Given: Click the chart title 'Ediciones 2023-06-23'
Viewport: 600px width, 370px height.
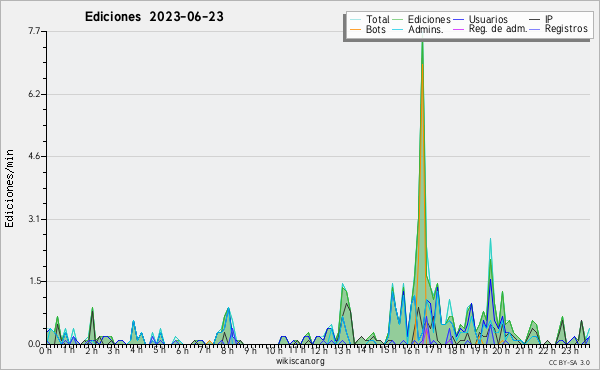Looking at the screenshot, I should [154, 17].
